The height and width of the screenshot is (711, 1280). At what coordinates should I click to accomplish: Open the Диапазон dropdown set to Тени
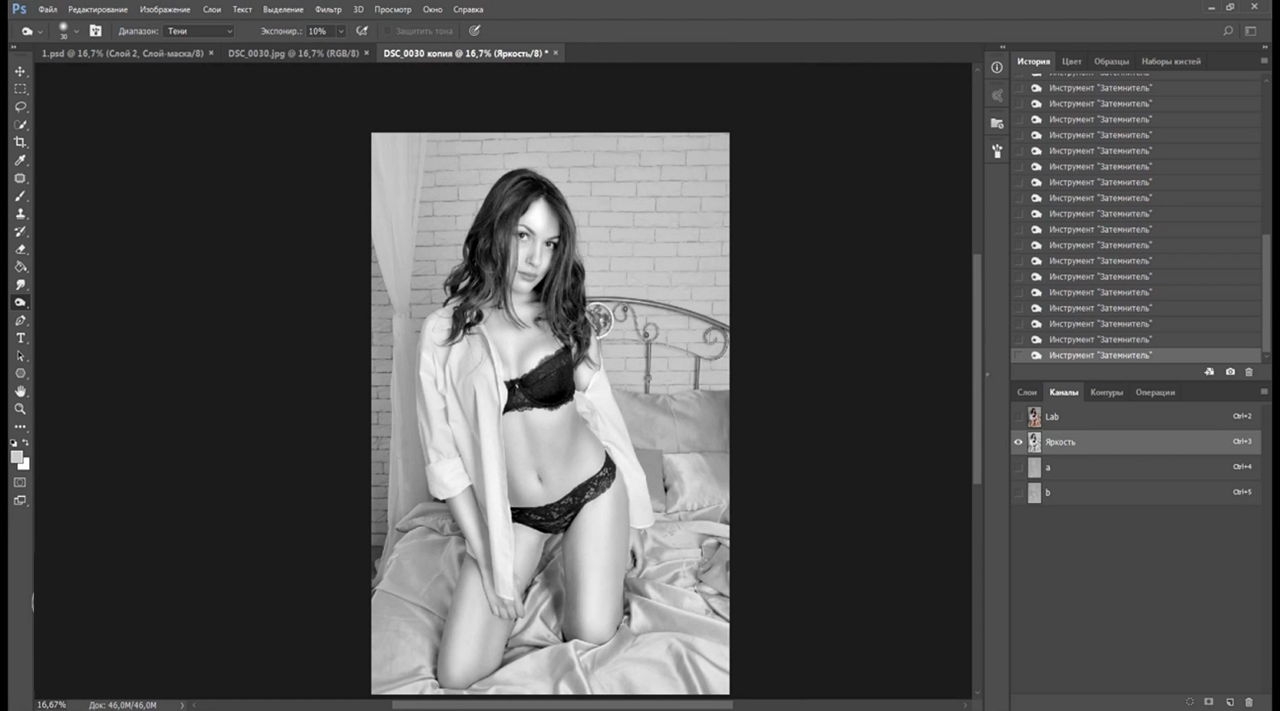[199, 31]
